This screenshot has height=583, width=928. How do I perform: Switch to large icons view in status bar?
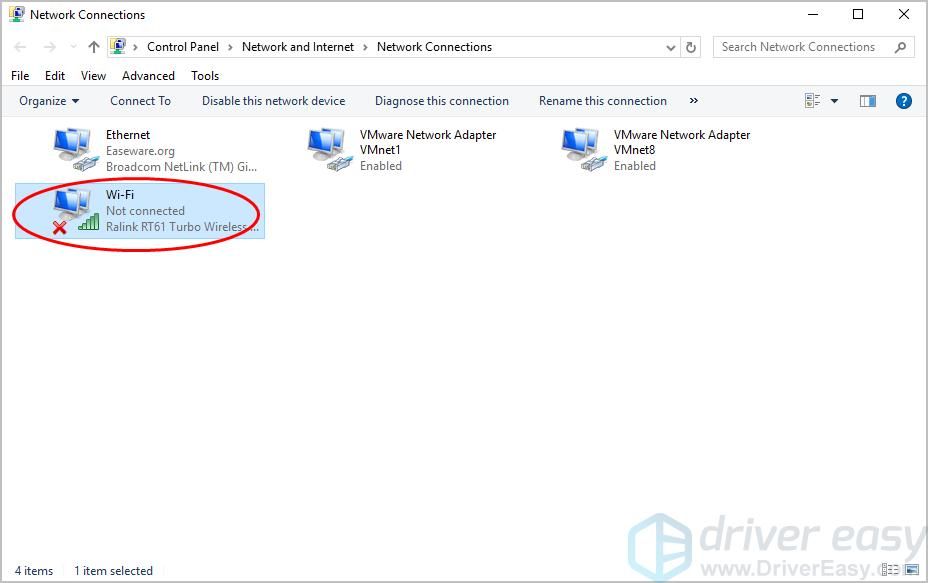click(913, 571)
